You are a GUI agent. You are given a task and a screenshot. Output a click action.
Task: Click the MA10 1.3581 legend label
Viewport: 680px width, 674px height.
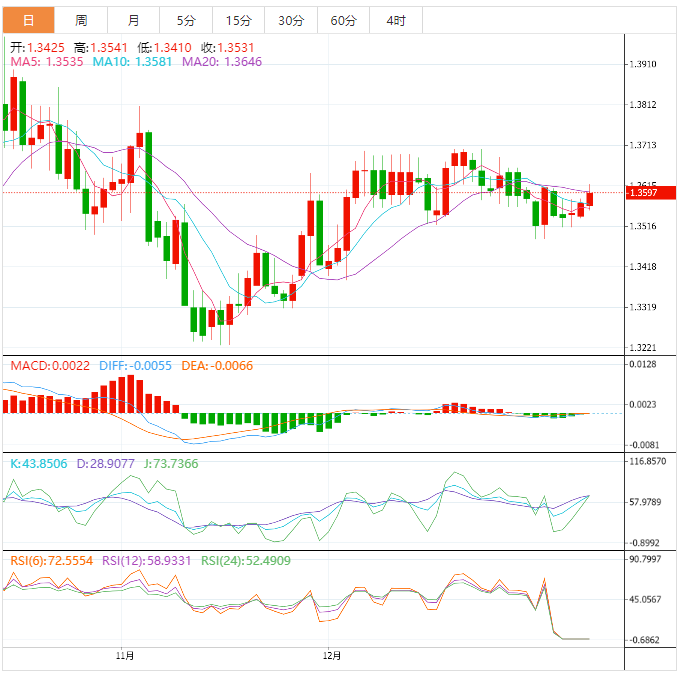click(x=132, y=62)
